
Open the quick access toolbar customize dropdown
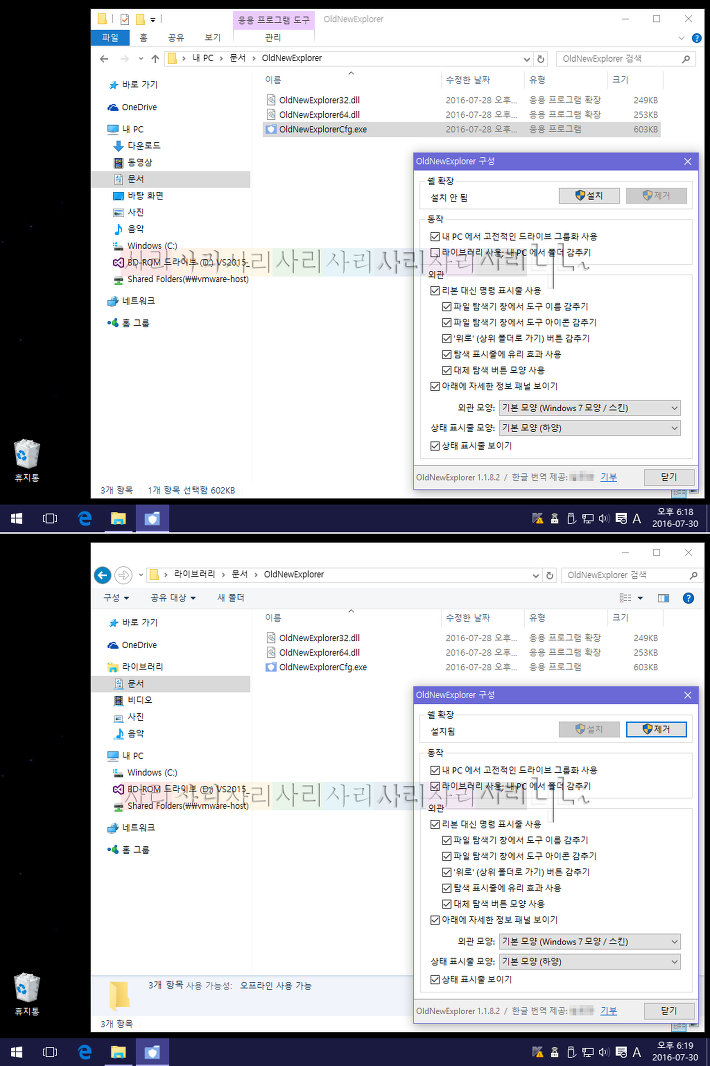pos(153,19)
